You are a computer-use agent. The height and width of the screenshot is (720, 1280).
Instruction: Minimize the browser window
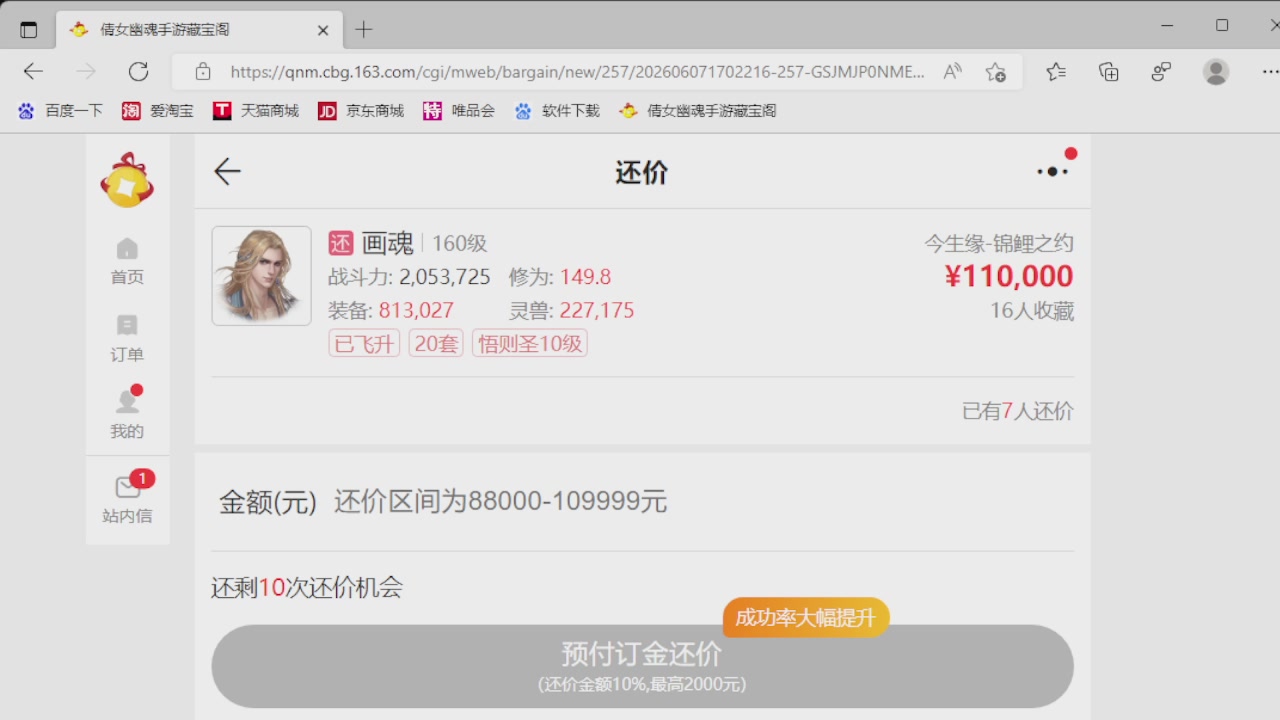[1167, 26]
